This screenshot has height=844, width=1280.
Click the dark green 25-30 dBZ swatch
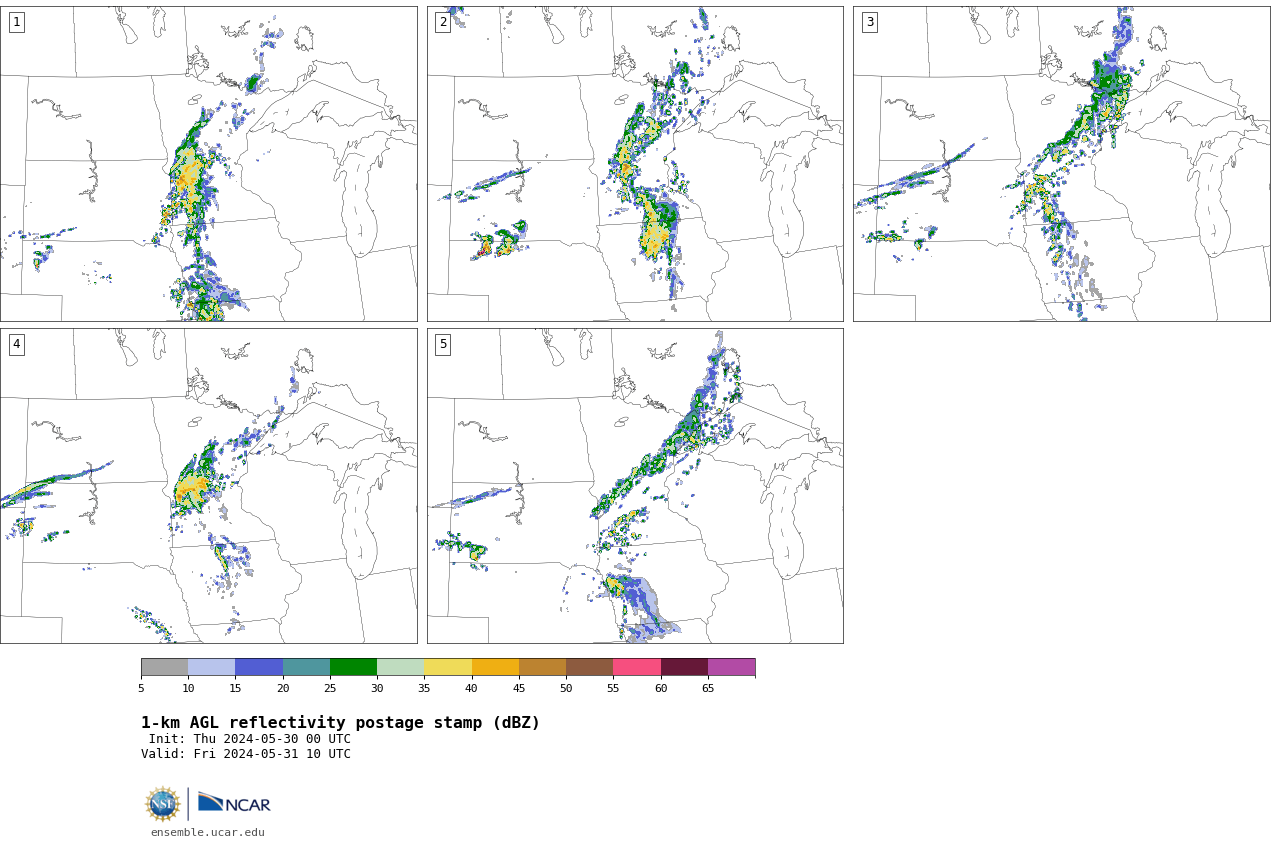[x=353, y=667]
